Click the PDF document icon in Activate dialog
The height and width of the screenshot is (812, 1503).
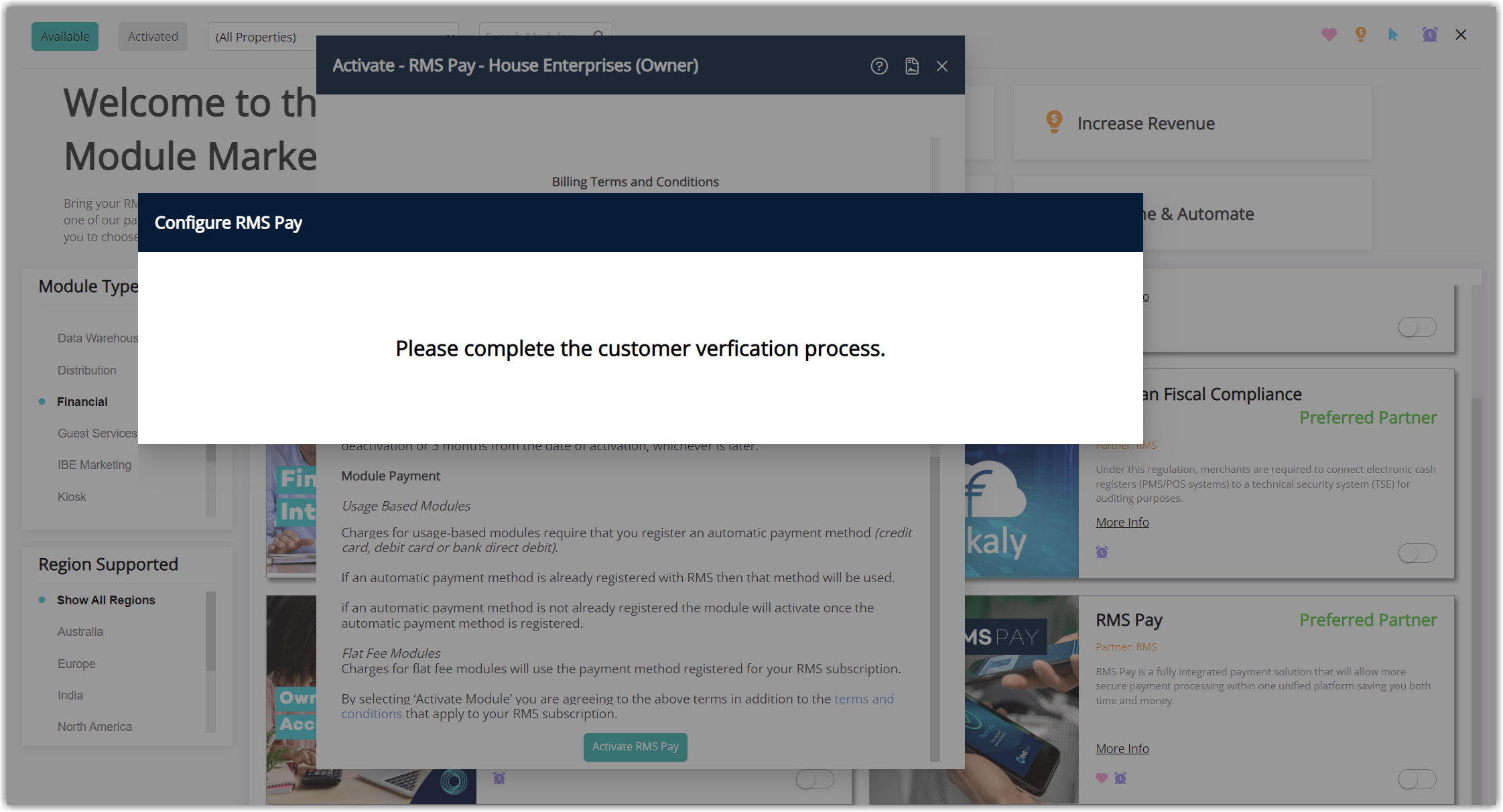pos(912,66)
